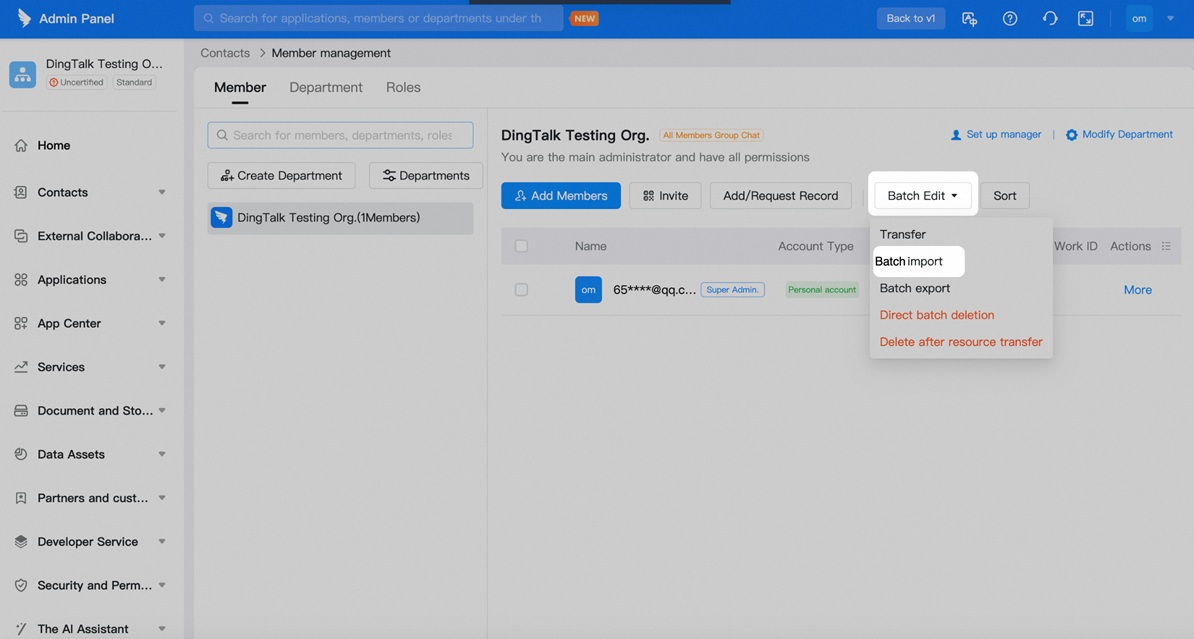Click the Services chart icon
The image size is (1194, 639).
tap(21, 367)
